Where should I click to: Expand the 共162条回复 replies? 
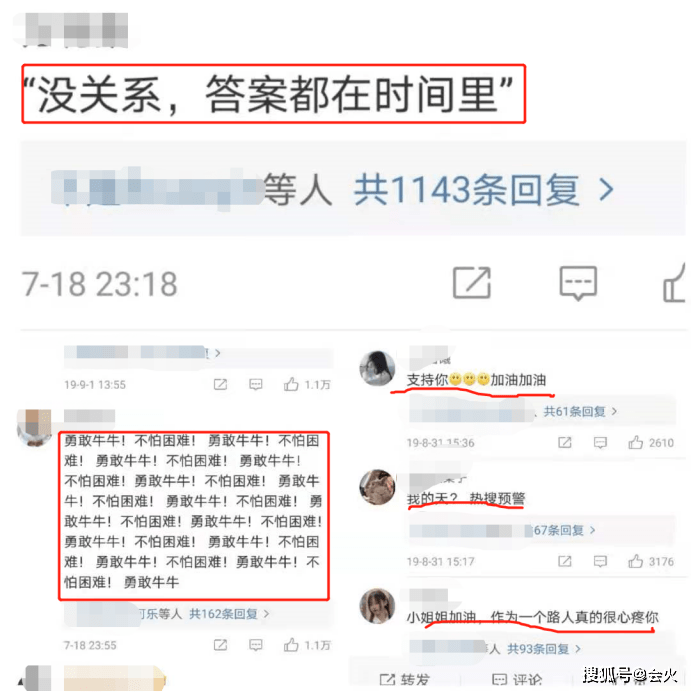click(x=229, y=614)
